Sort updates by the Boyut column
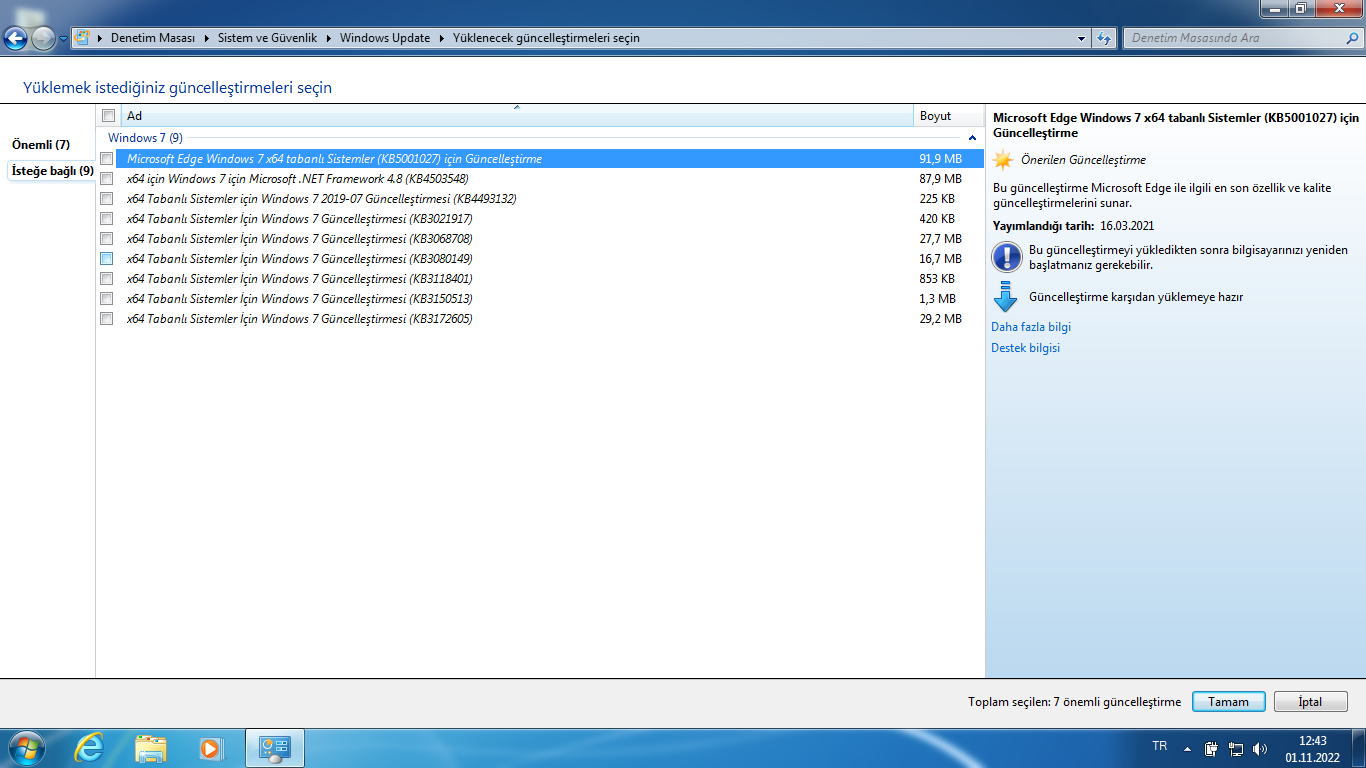The width and height of the screenshot is (1366, 768). click(x=948, y=116)
